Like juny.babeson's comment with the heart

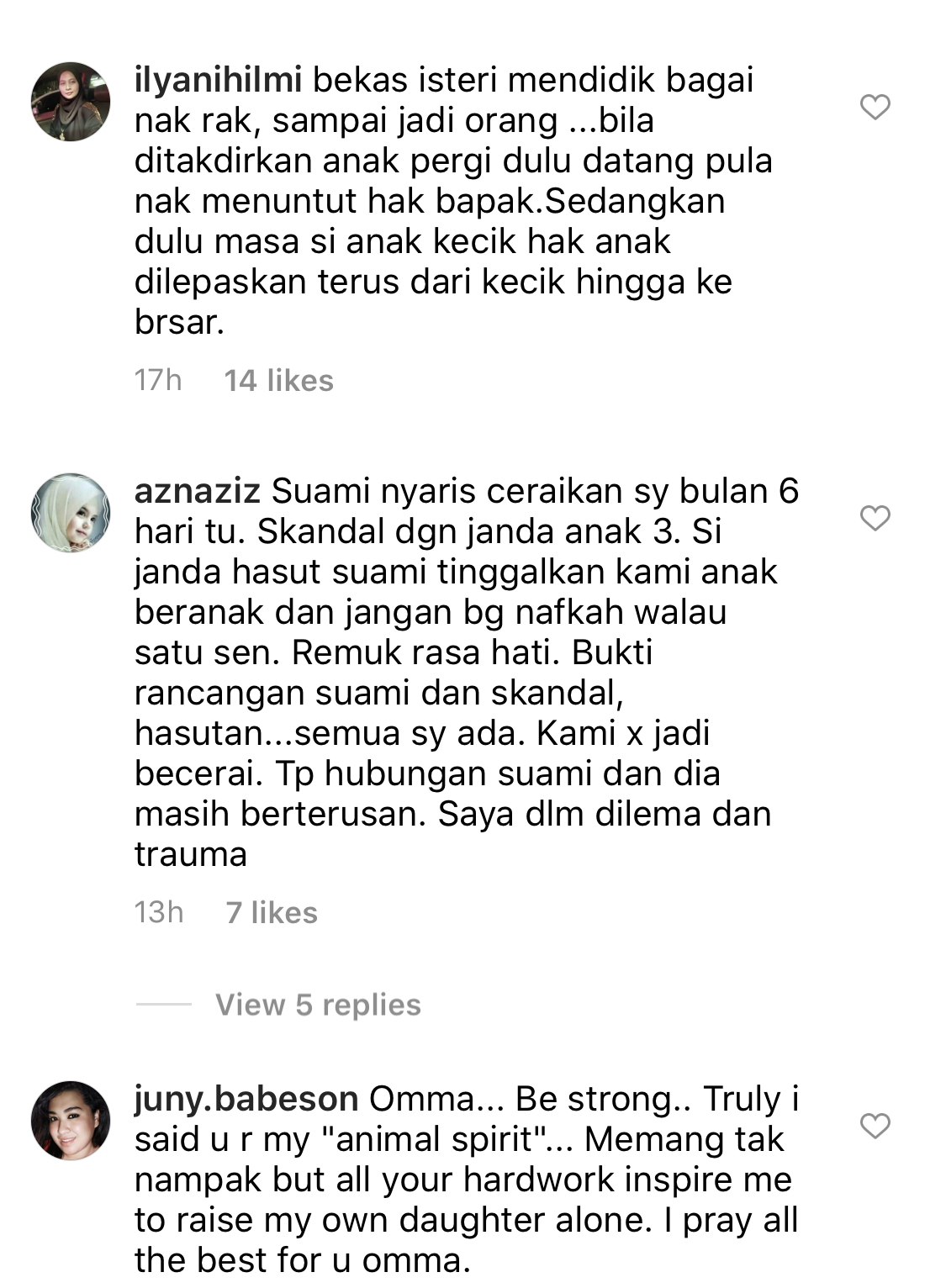coord(875,1125)
